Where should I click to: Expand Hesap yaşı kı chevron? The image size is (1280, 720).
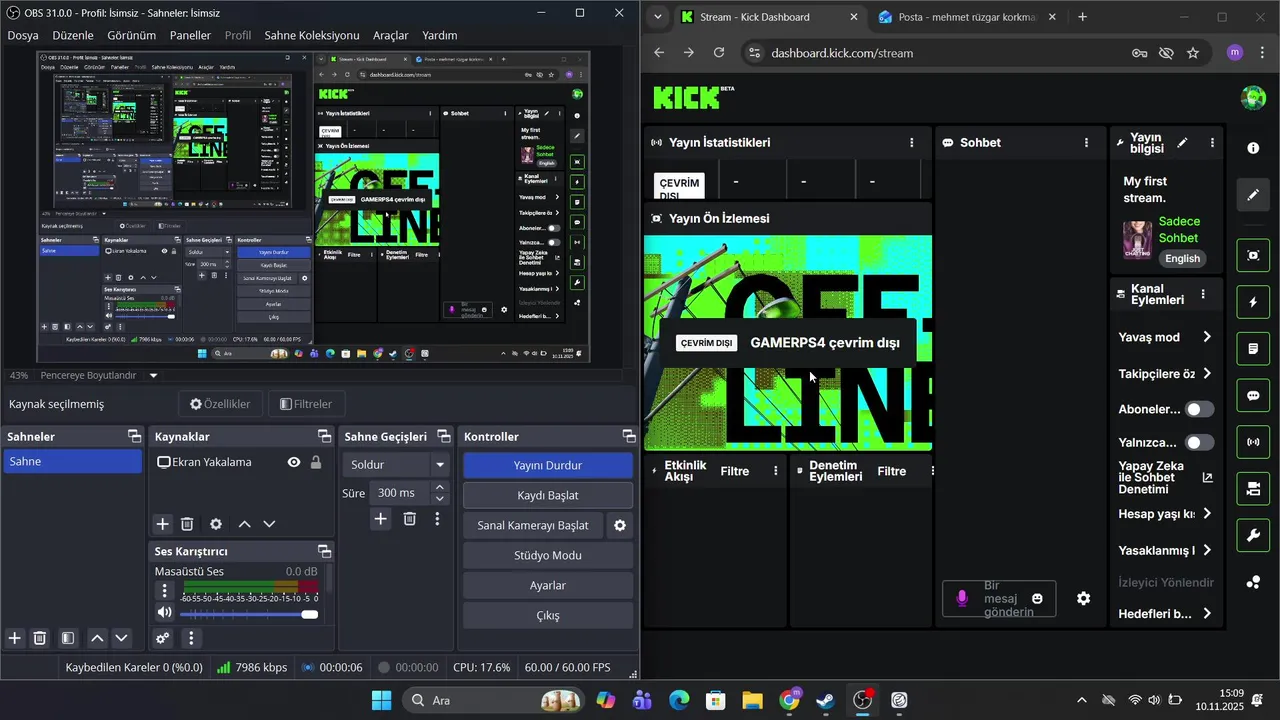pos(1207,514)
